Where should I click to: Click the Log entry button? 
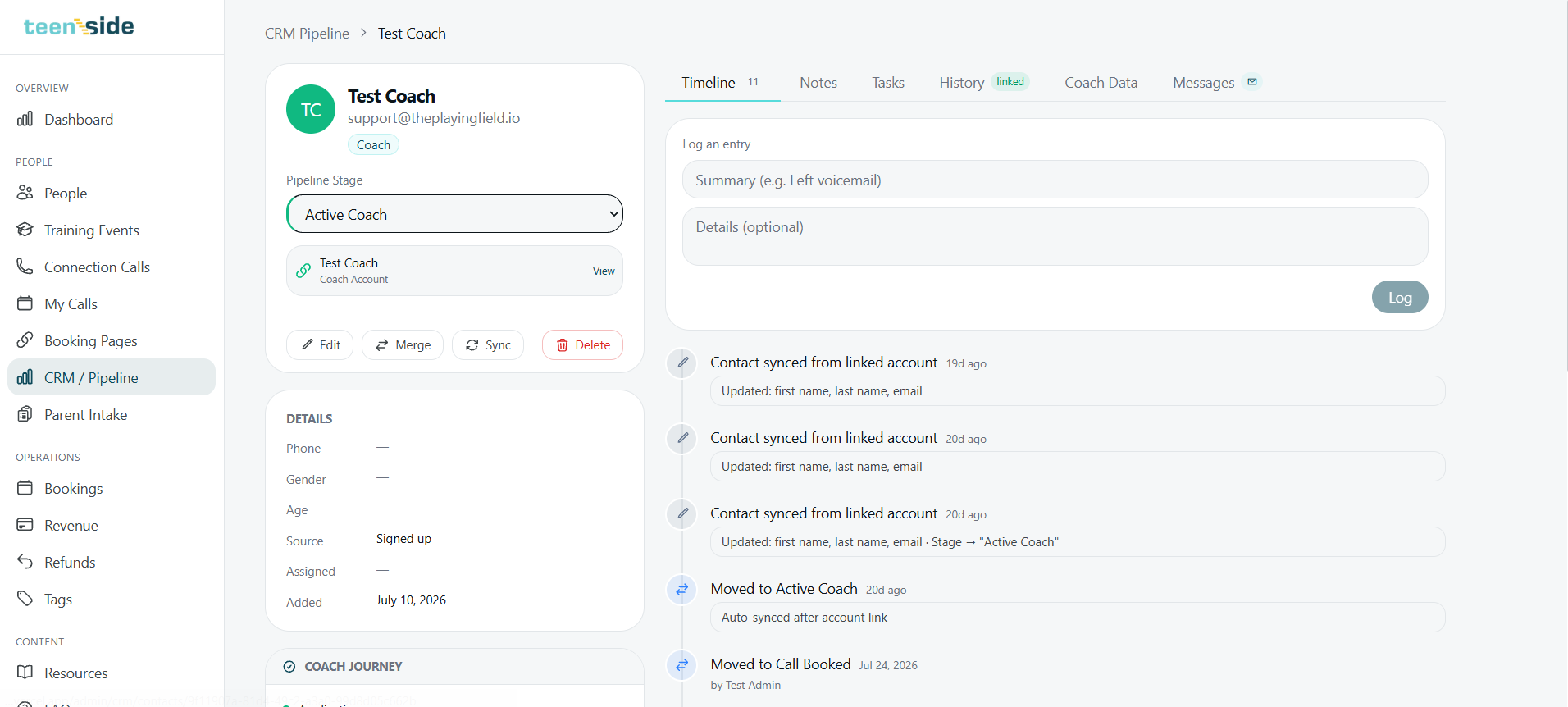click(1400, 297)
